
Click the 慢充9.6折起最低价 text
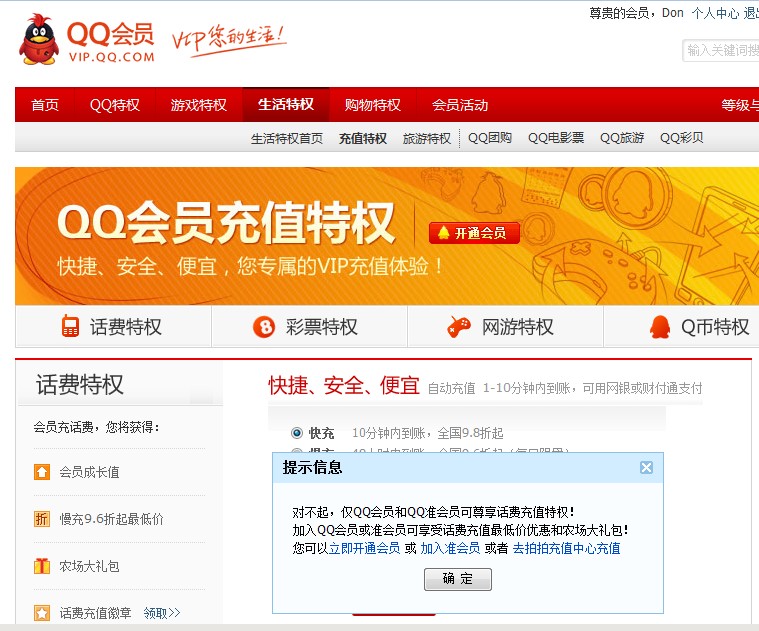[x=111, y=519]
